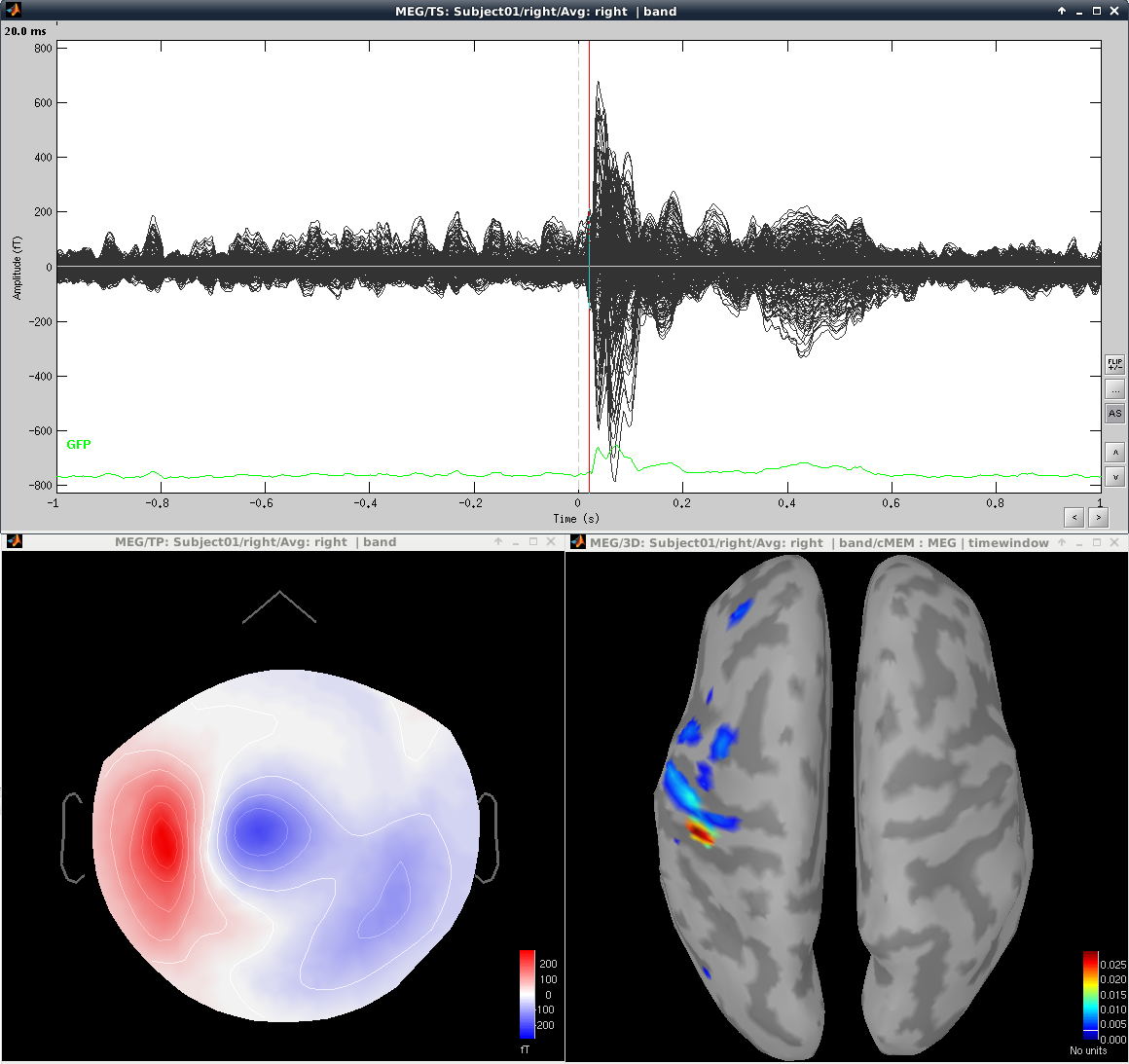Click the FLIP +/- button
The width and height of the screenshot is (1129, 1064).
[1114, 364]
